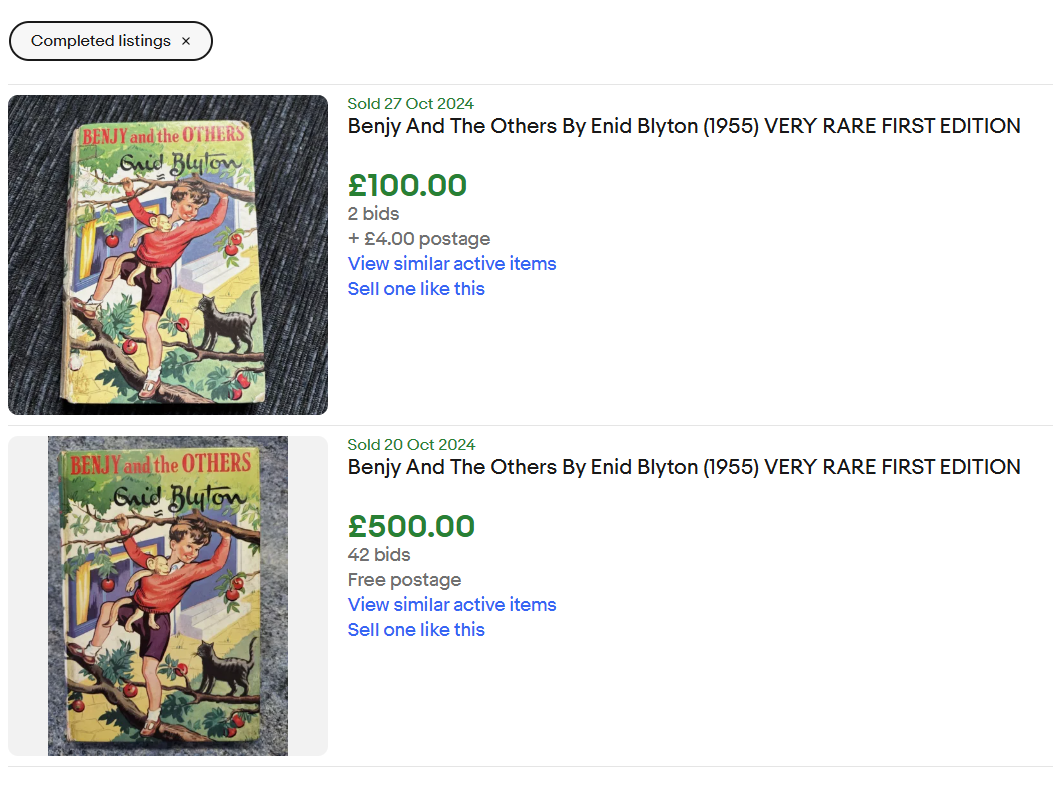Open the listing title sold 27 Oct 2024
This screenshot has width=1053, height=786.
pyautogui.click(x=684, y=126)
